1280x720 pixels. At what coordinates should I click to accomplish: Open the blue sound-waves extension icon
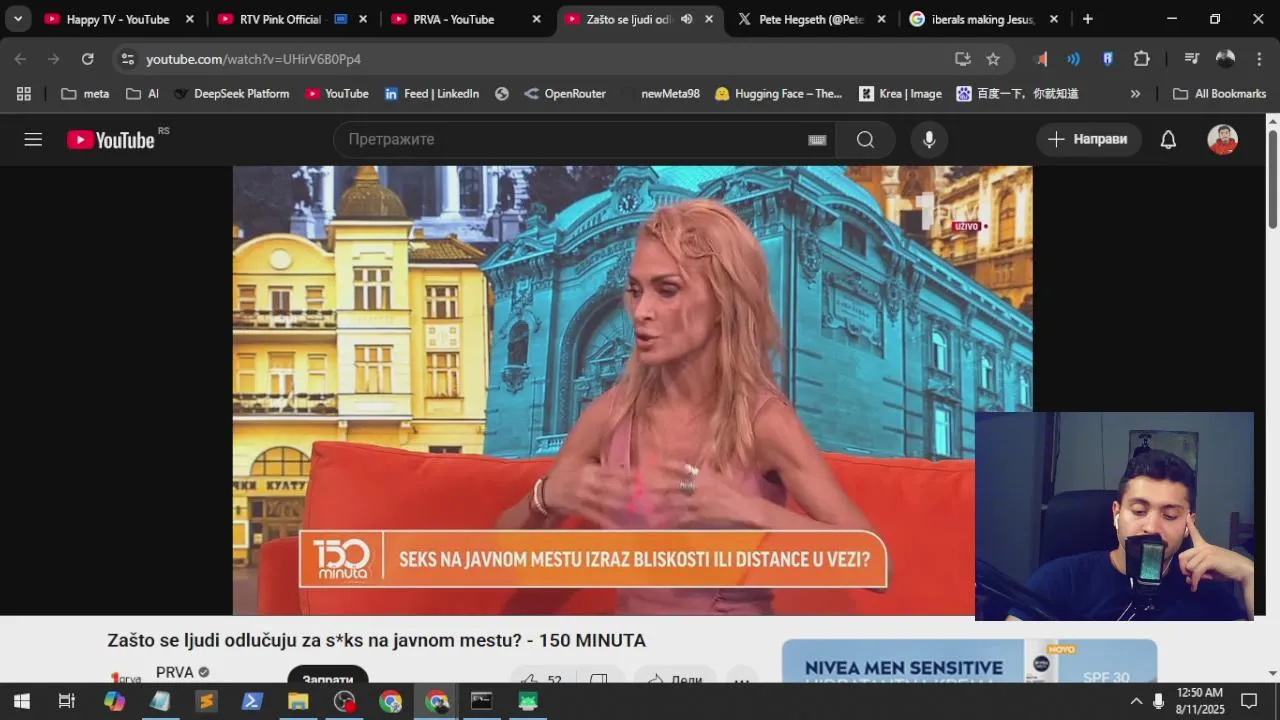pos(1074,59)
